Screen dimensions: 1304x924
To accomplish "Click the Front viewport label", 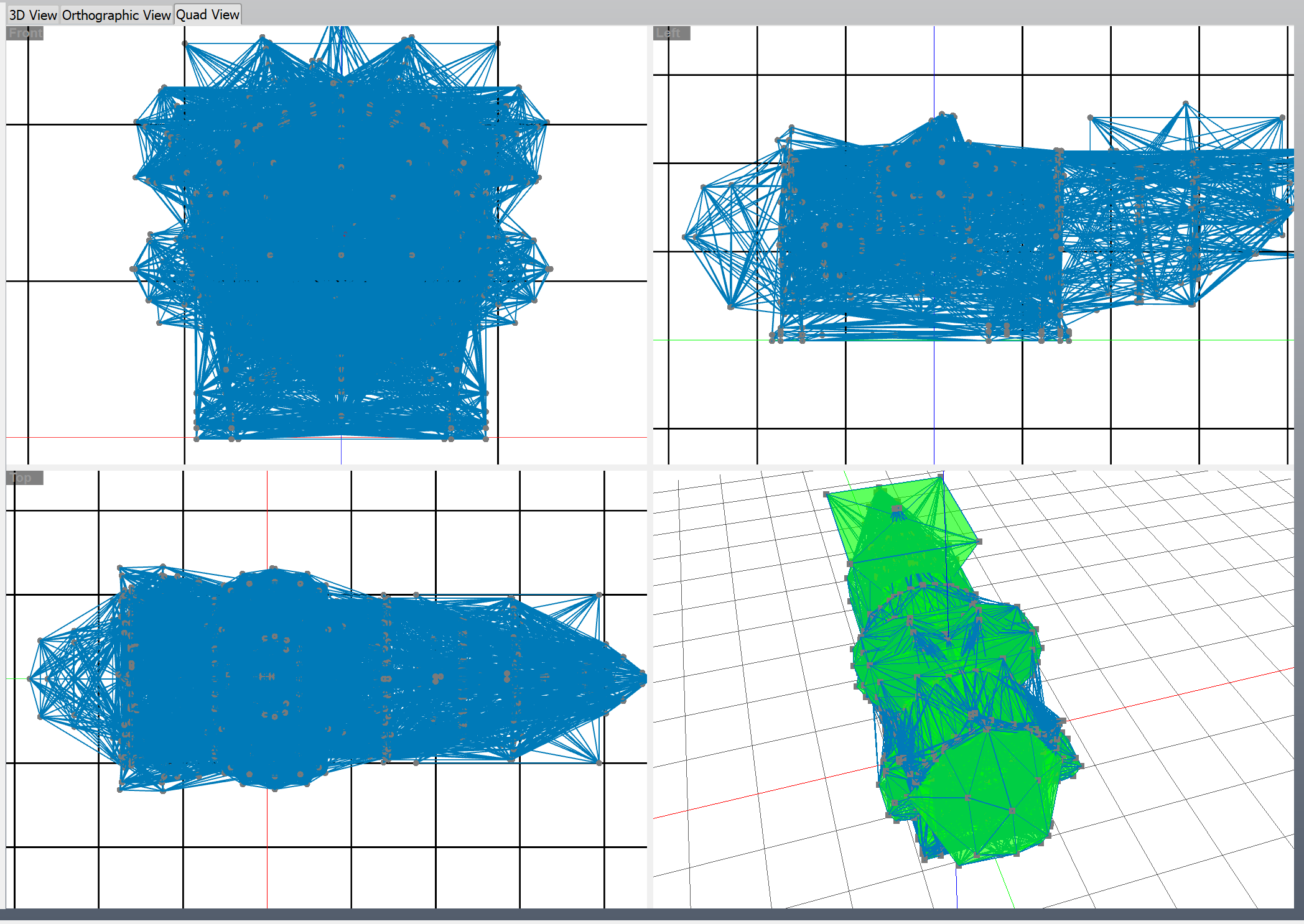I will [x=25, y=33].
